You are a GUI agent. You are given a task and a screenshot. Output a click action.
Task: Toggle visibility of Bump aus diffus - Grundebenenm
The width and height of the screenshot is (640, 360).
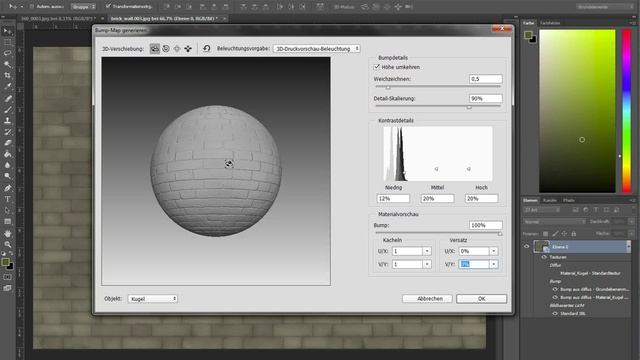(x=555, y=289)
